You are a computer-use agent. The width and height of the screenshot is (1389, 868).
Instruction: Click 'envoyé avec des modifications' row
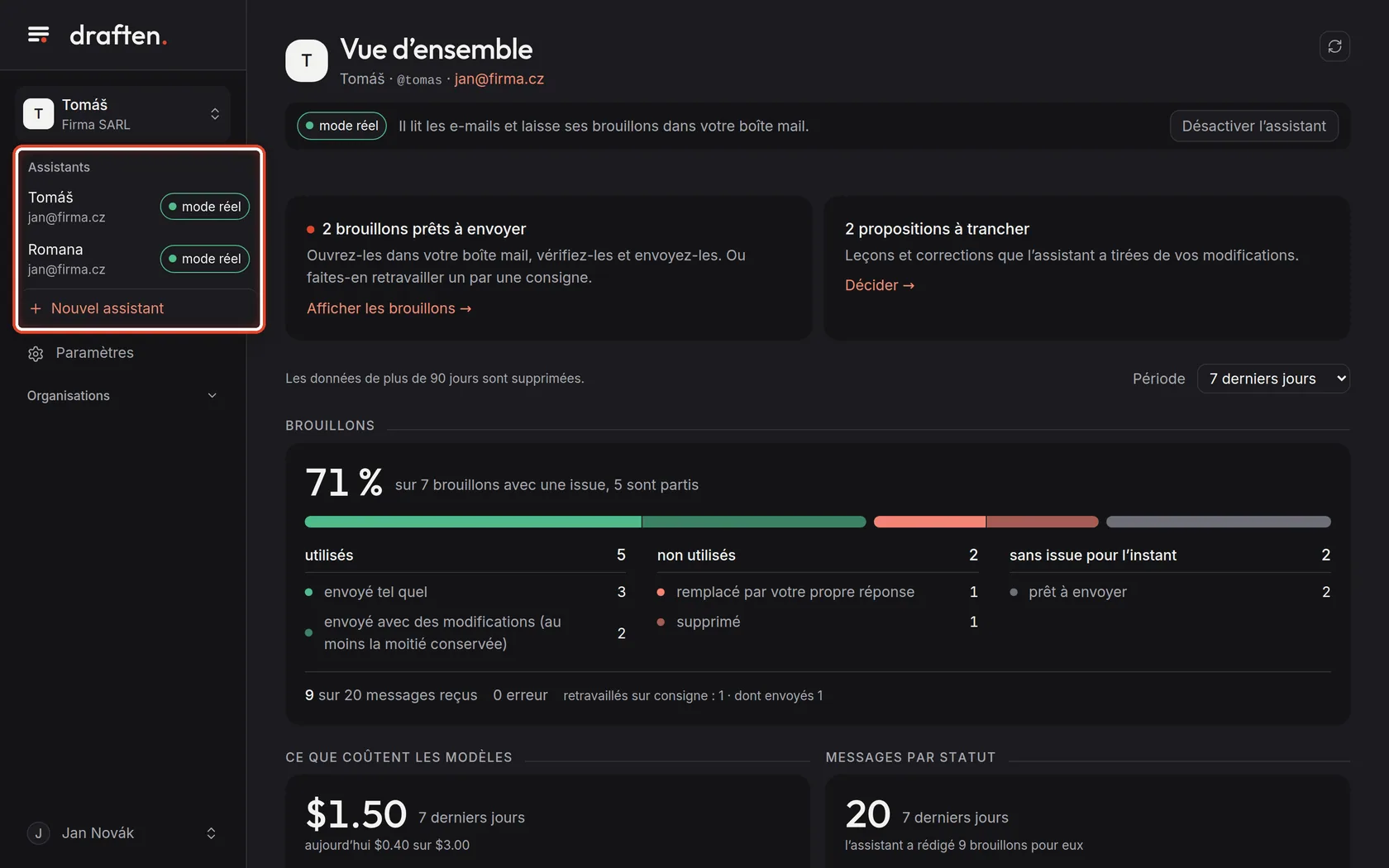(x=465, y=632)
